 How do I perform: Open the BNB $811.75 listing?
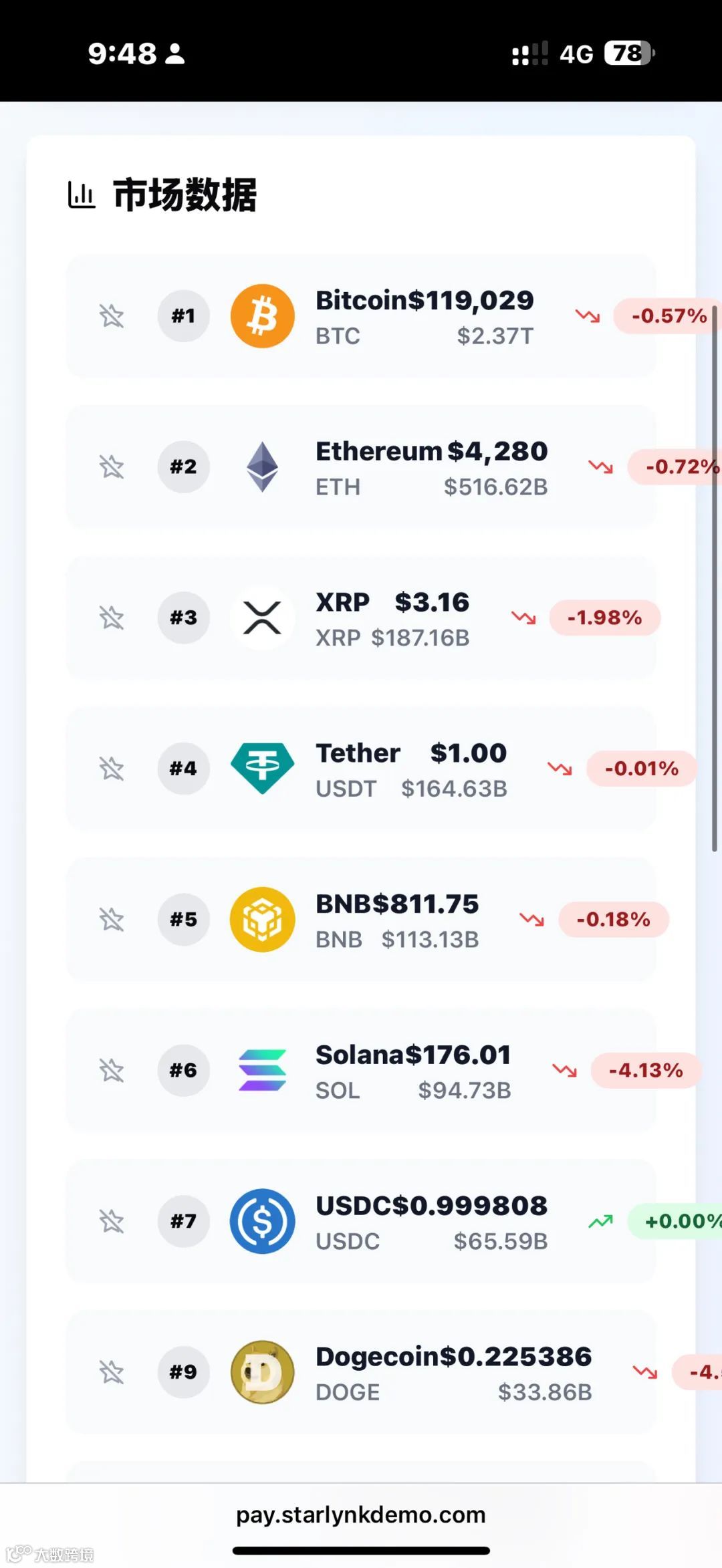tap(361, 920)
